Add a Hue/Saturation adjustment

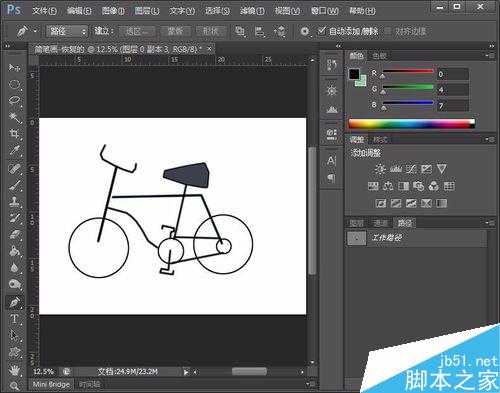coord(373,186)
